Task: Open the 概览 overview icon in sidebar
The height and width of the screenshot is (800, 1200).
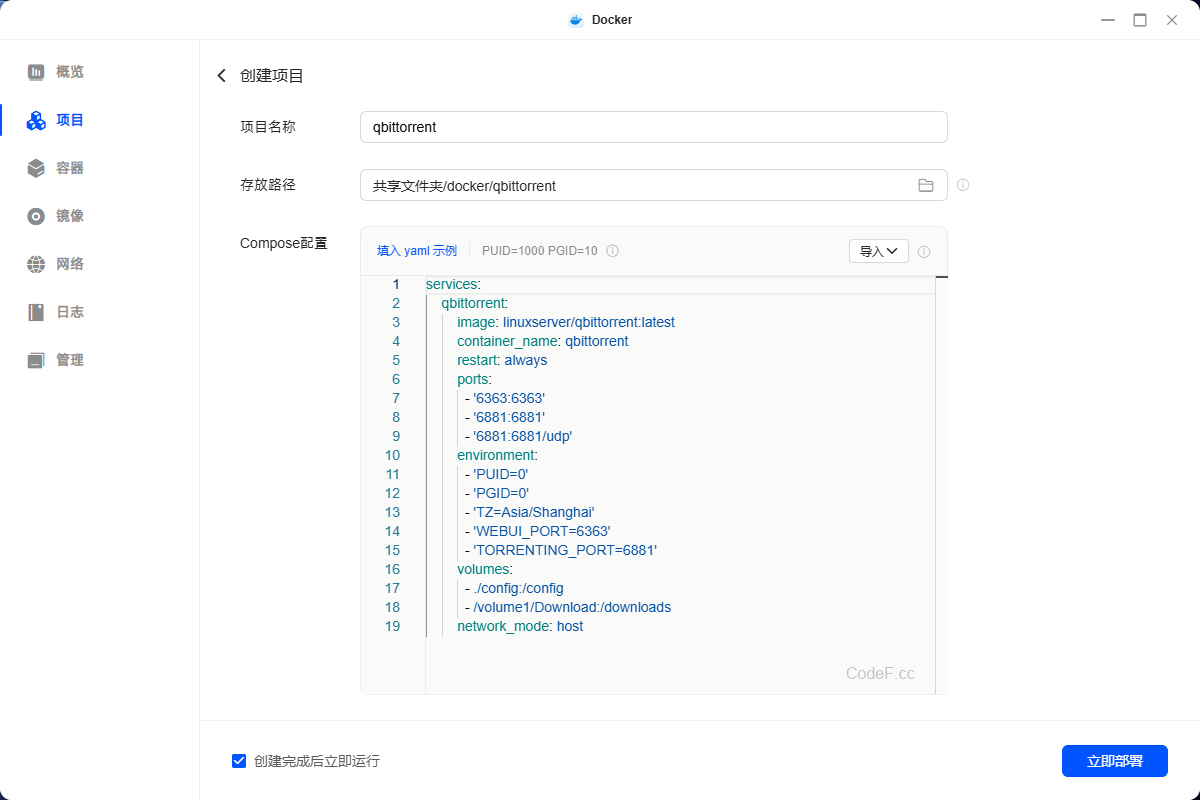Action: pyautogui.click(x=37, y=72)
